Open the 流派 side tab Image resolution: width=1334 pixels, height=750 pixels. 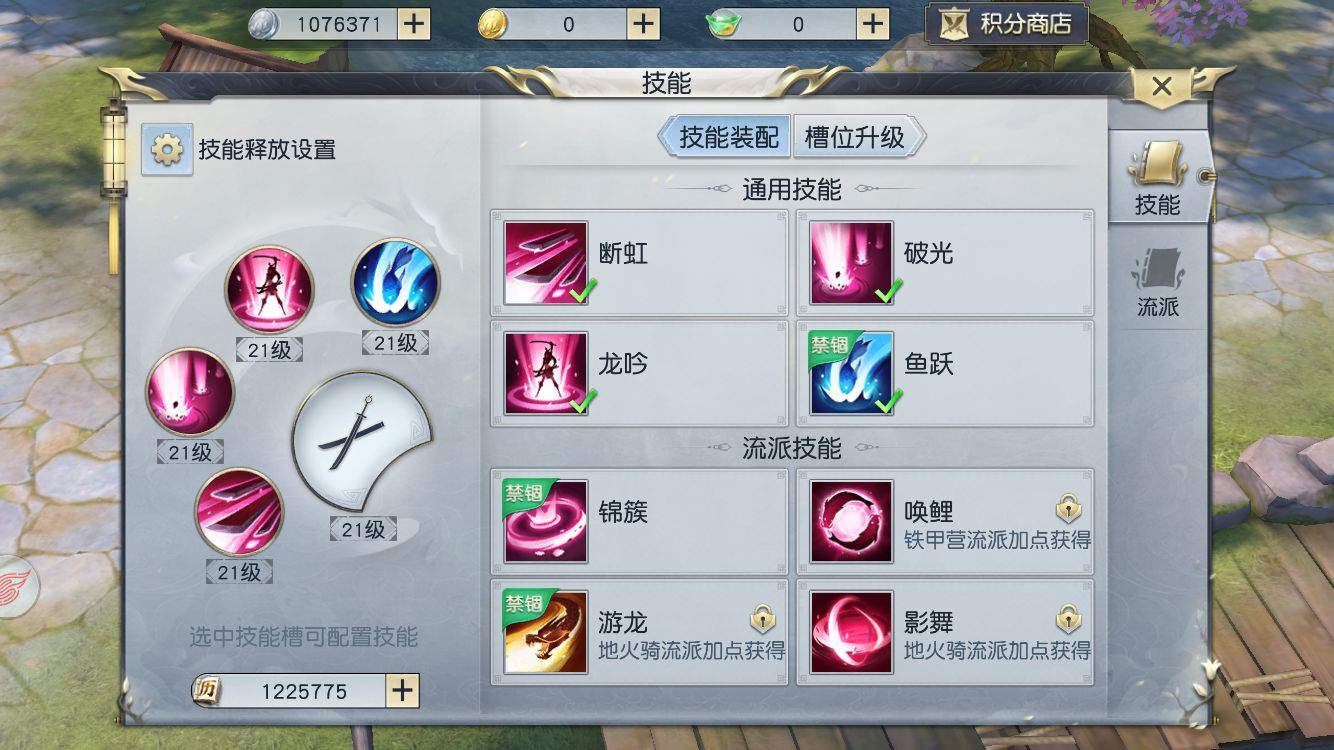pyautogui.click(x=1158, y=281)
